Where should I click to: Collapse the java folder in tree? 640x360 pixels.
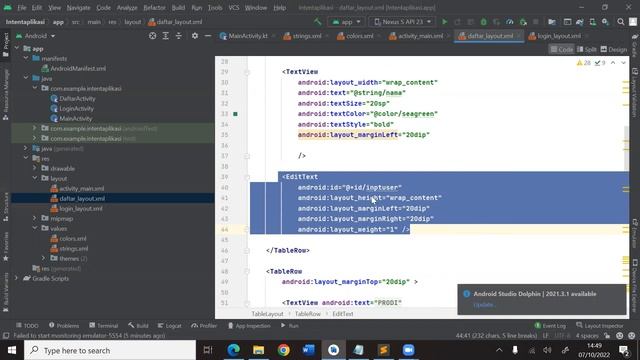(x=26, y=78)
